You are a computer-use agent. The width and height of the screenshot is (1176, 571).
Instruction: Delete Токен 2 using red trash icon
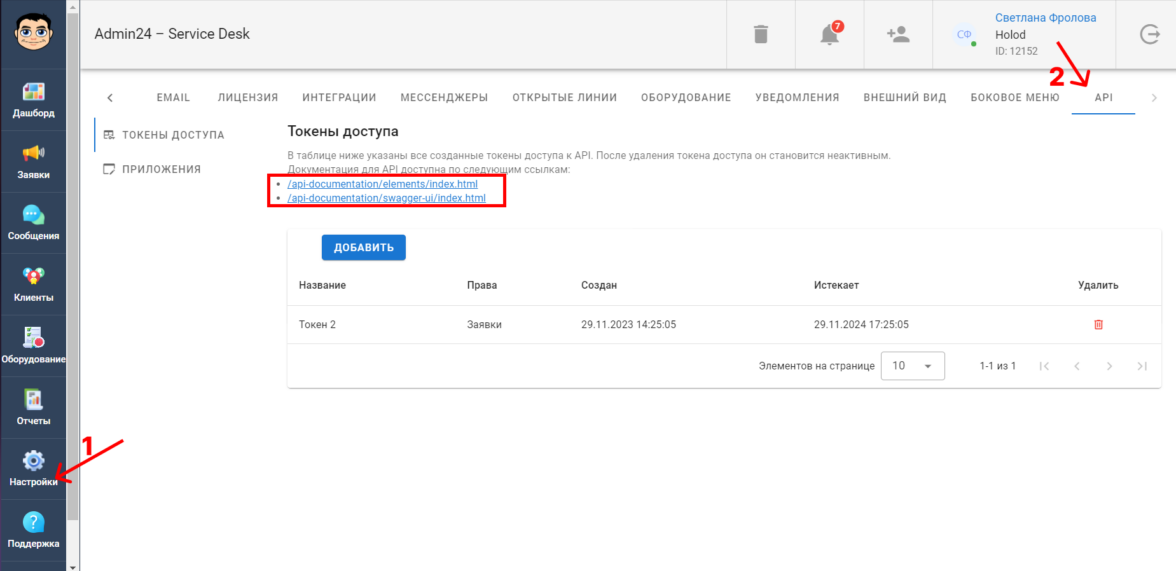[x=1098, y=325]
